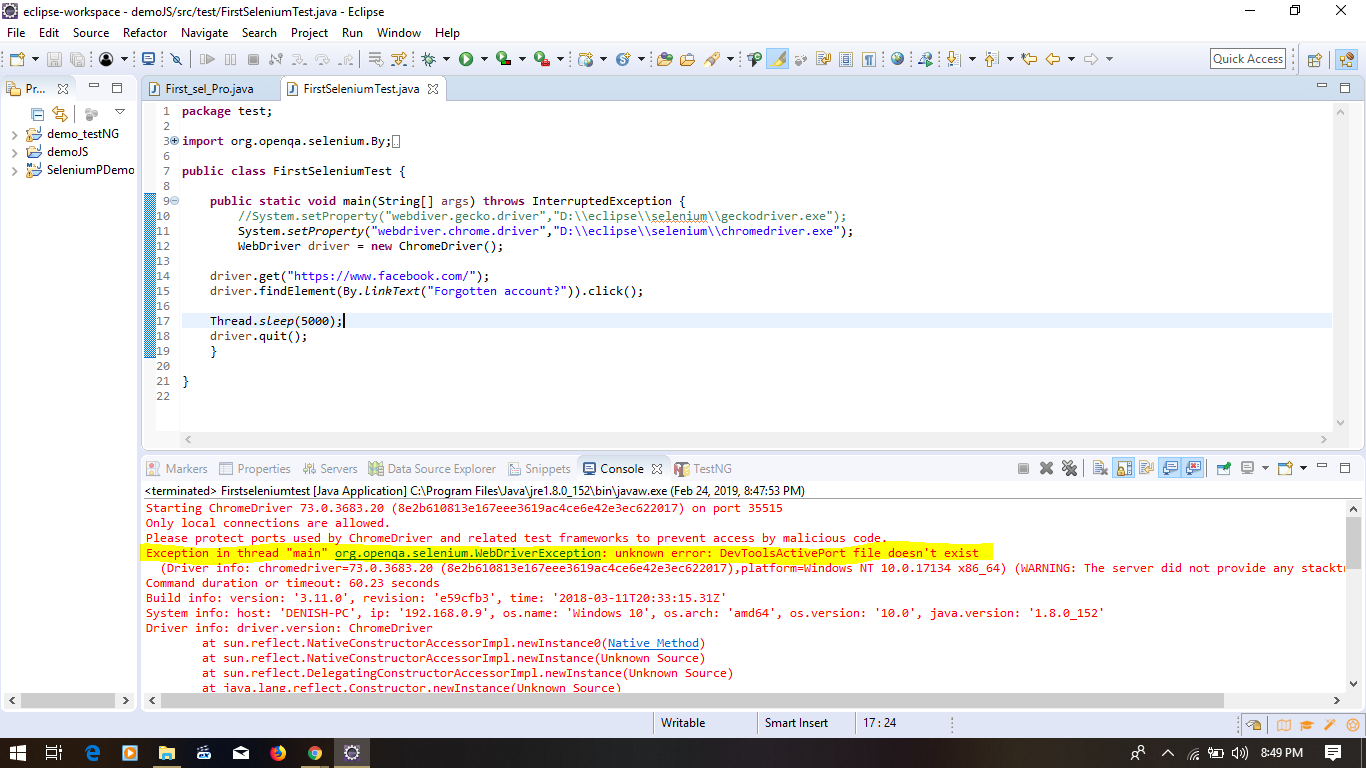Toggle Scroll Lock in Console
The image size is (1366, 768).
pos(1125,468)
